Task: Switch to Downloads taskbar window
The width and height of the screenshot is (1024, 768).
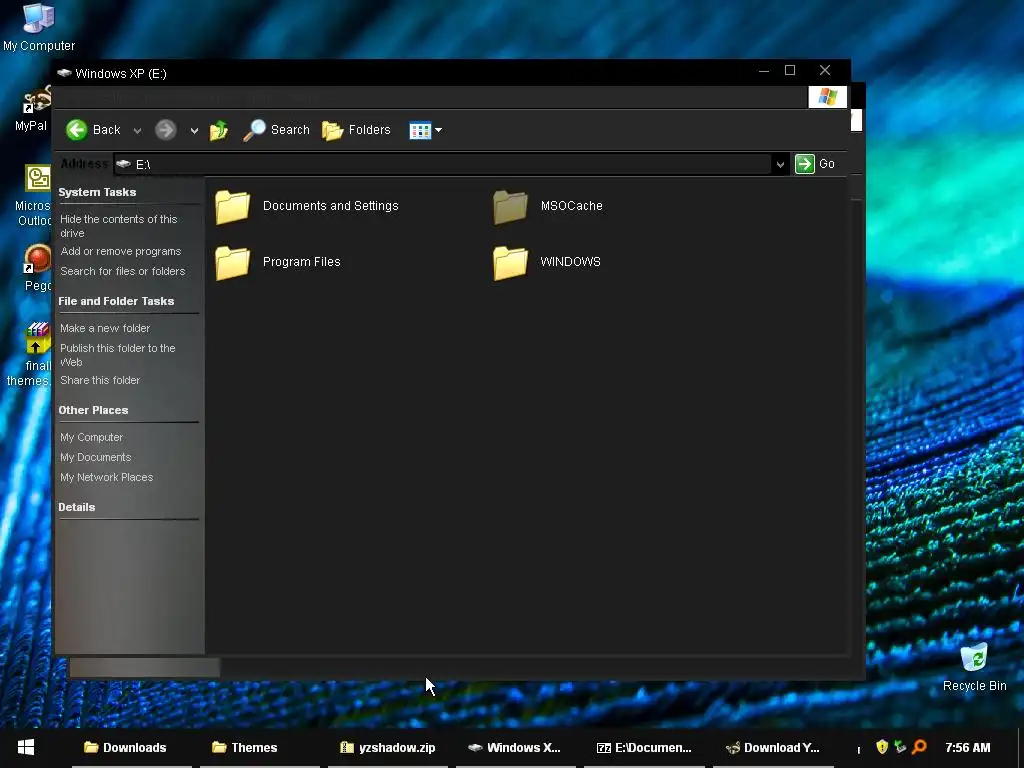Action: tap(132, 748)
